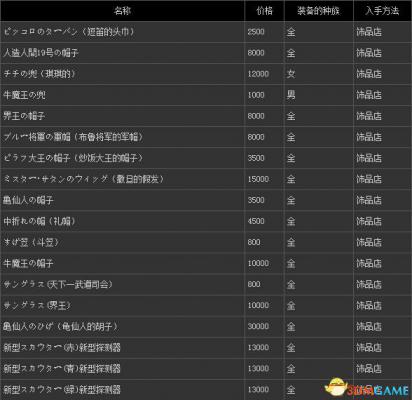Viewport: 412px width, 400px height.
Task: Click the 3DMGAME watermark logo
Action: 367,388
